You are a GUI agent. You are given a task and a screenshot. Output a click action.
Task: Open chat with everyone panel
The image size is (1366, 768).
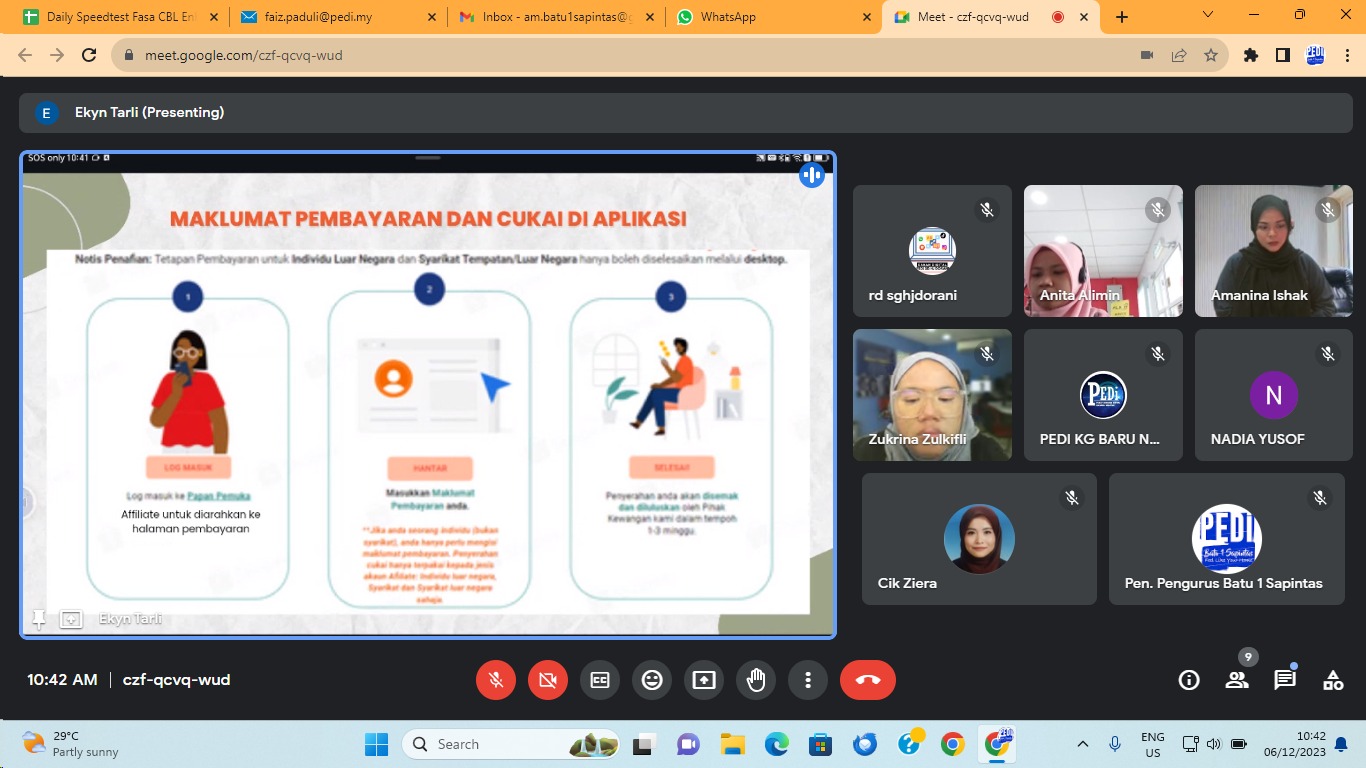coord(1285,680)
